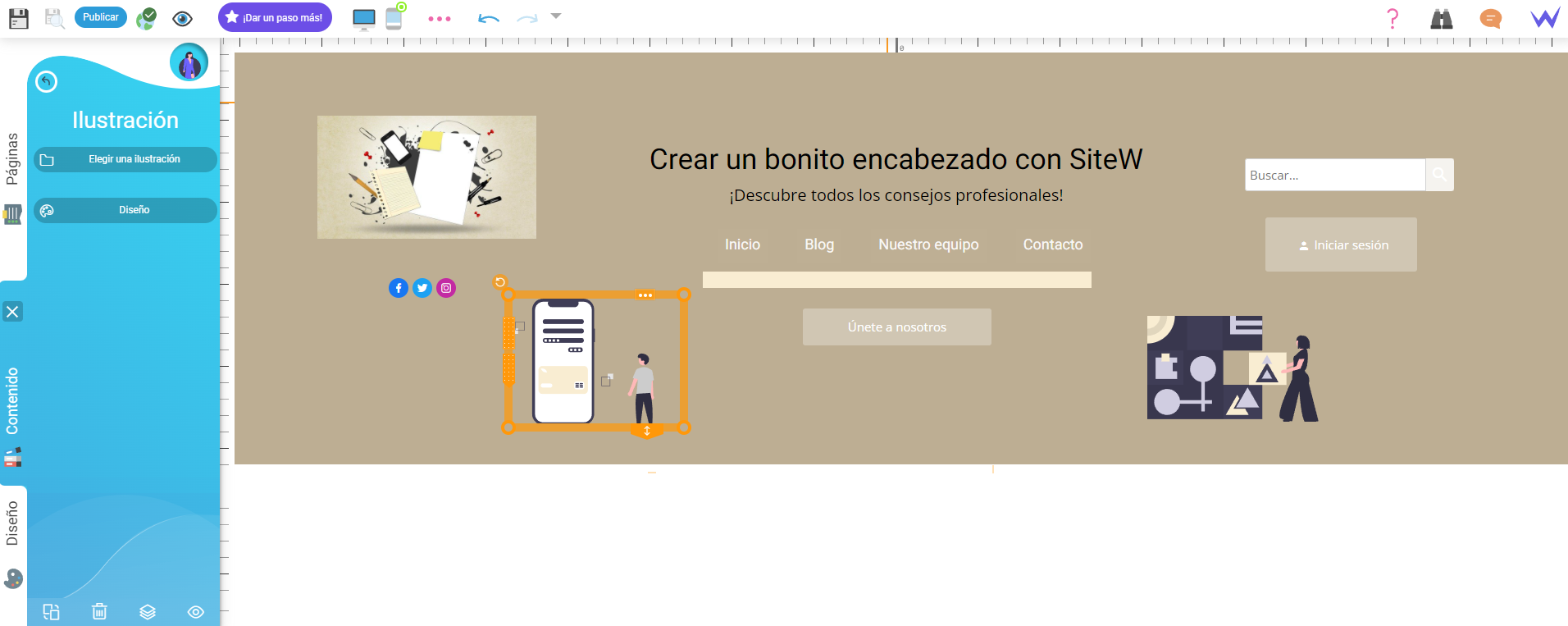Click the Contacto menu item
This screenshot has height=626, width=1568.
(x=1053, y=244)
